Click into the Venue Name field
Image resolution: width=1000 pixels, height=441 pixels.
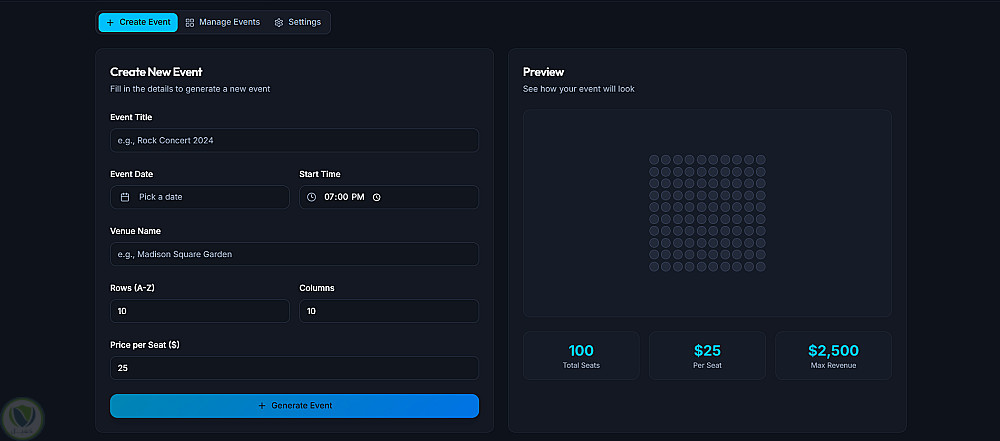pyautogui.click(x=294, y=254)
